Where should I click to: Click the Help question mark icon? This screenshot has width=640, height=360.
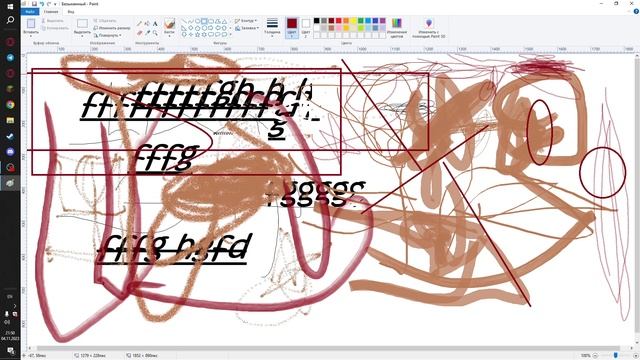point(636,11)
